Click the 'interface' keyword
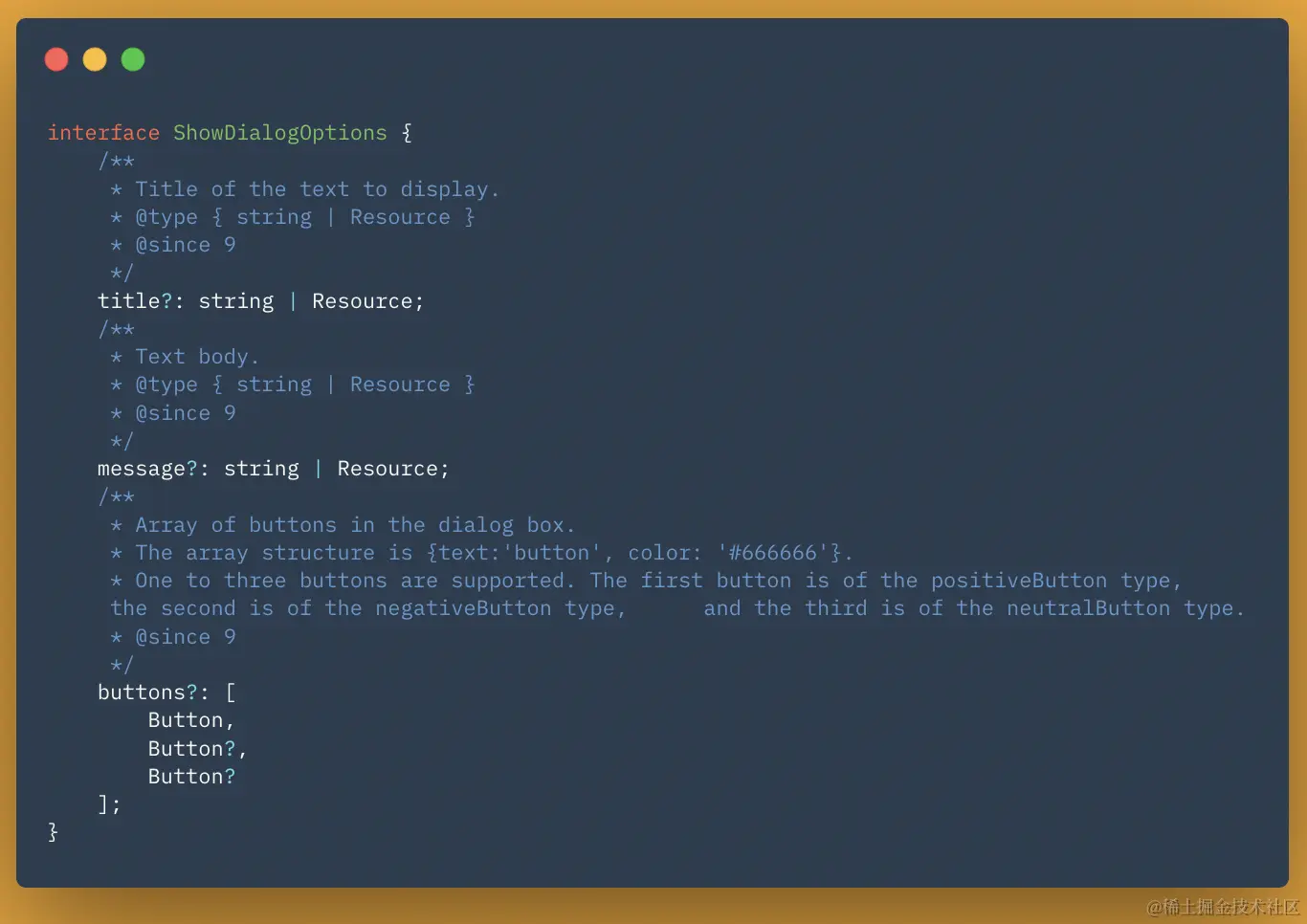This screenshot has width=1307, height=924. (x=103, y=133)
